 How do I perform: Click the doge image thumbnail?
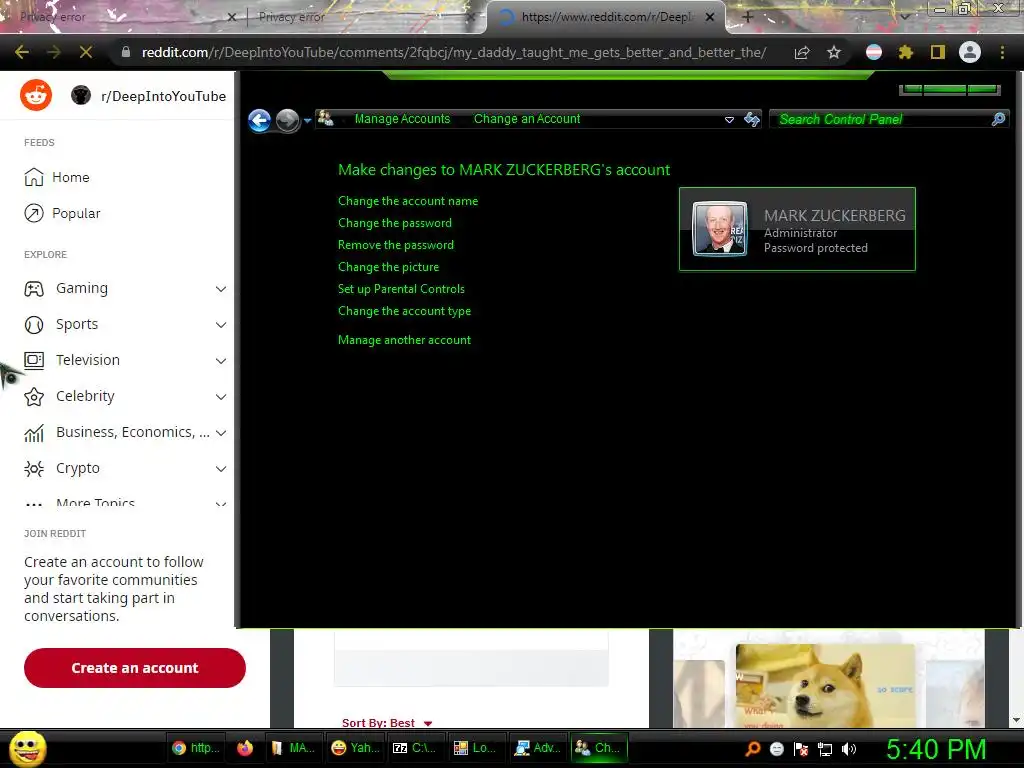click(825, 685)
